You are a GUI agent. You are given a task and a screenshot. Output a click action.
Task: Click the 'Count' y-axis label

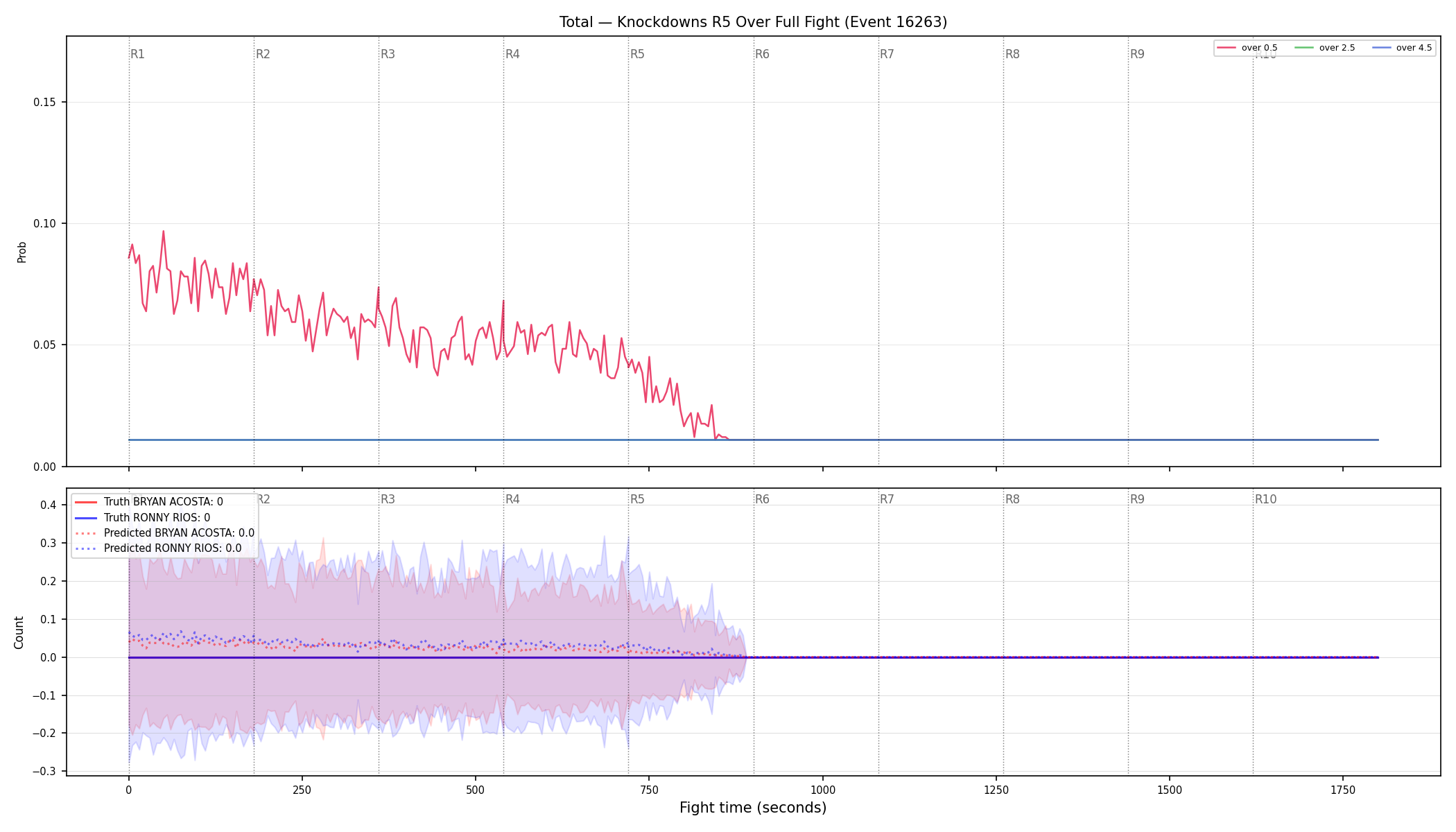tap(19, 632)
